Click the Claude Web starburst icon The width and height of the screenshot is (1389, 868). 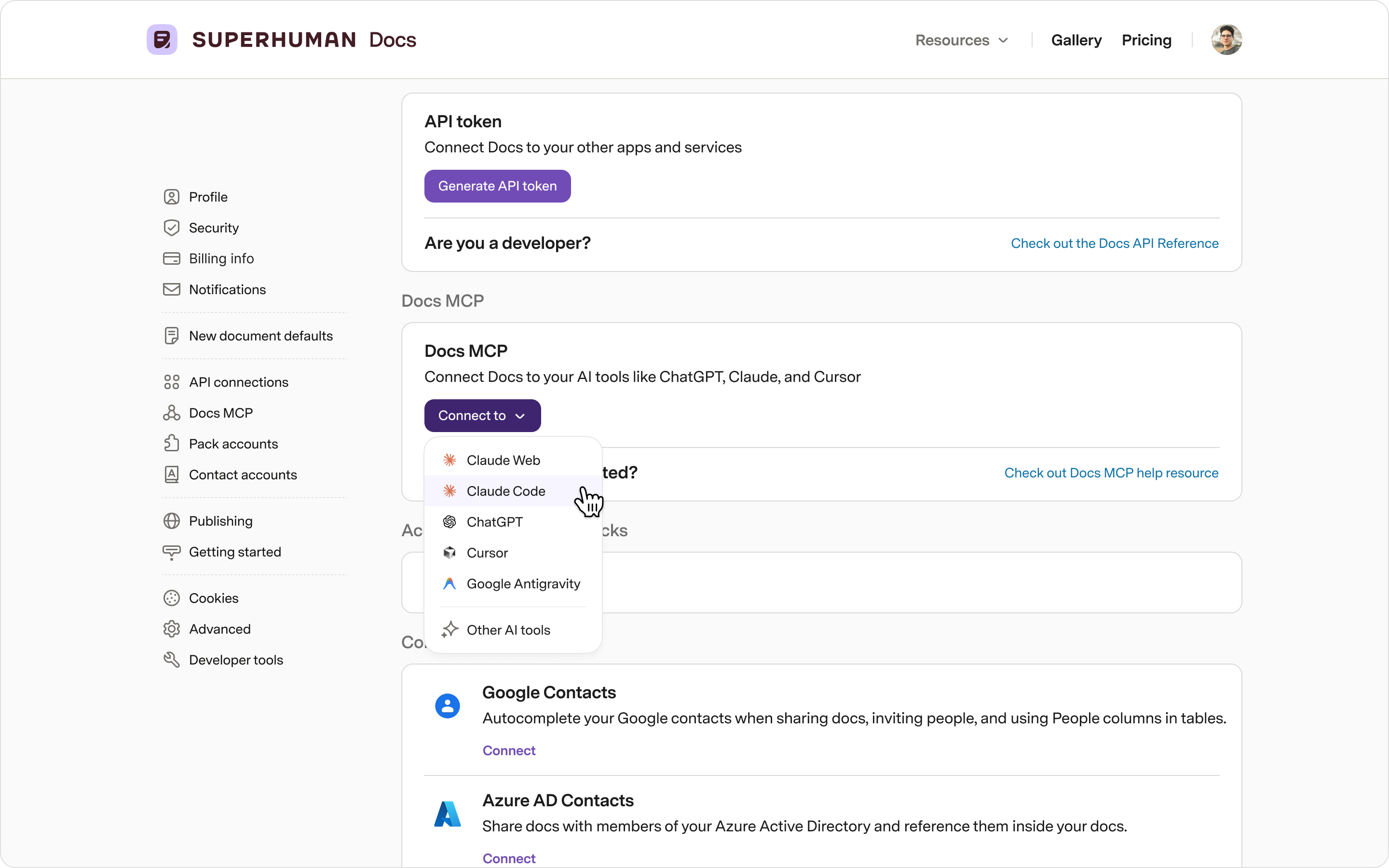[x=449, y=460]
